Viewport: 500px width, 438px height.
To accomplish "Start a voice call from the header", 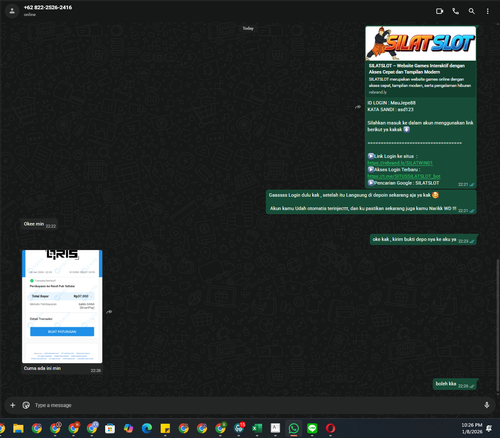I will [x=455, y=11].
